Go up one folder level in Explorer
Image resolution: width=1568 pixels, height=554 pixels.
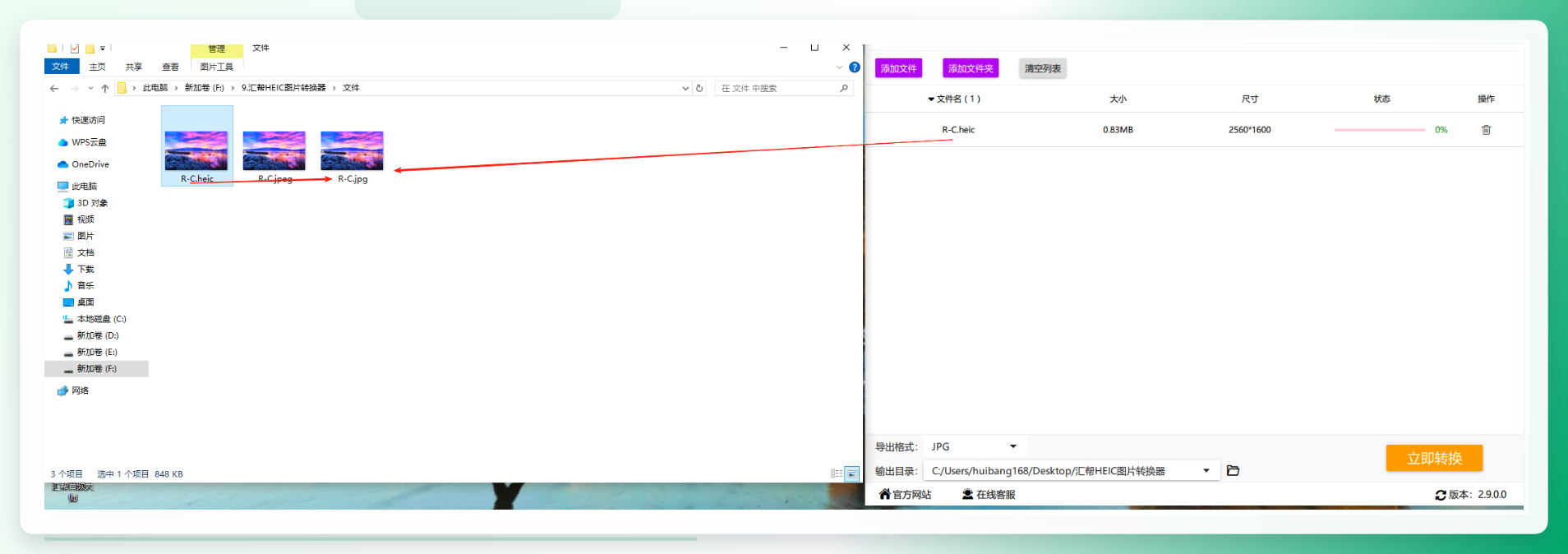105,88
